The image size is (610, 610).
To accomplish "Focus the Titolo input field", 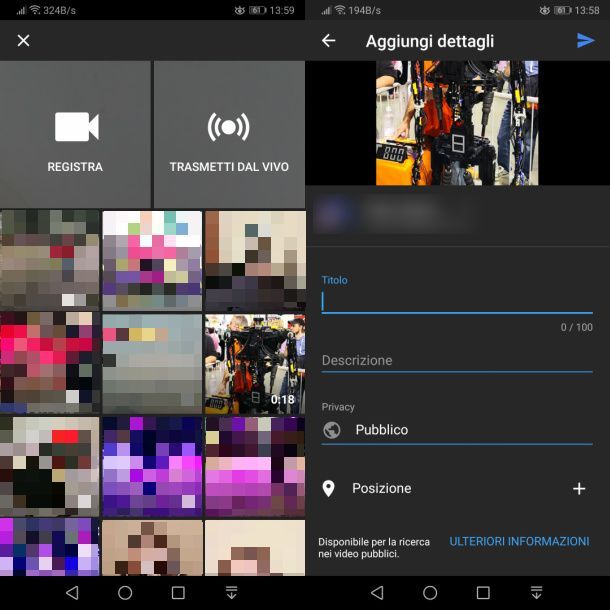I will 457,302.
